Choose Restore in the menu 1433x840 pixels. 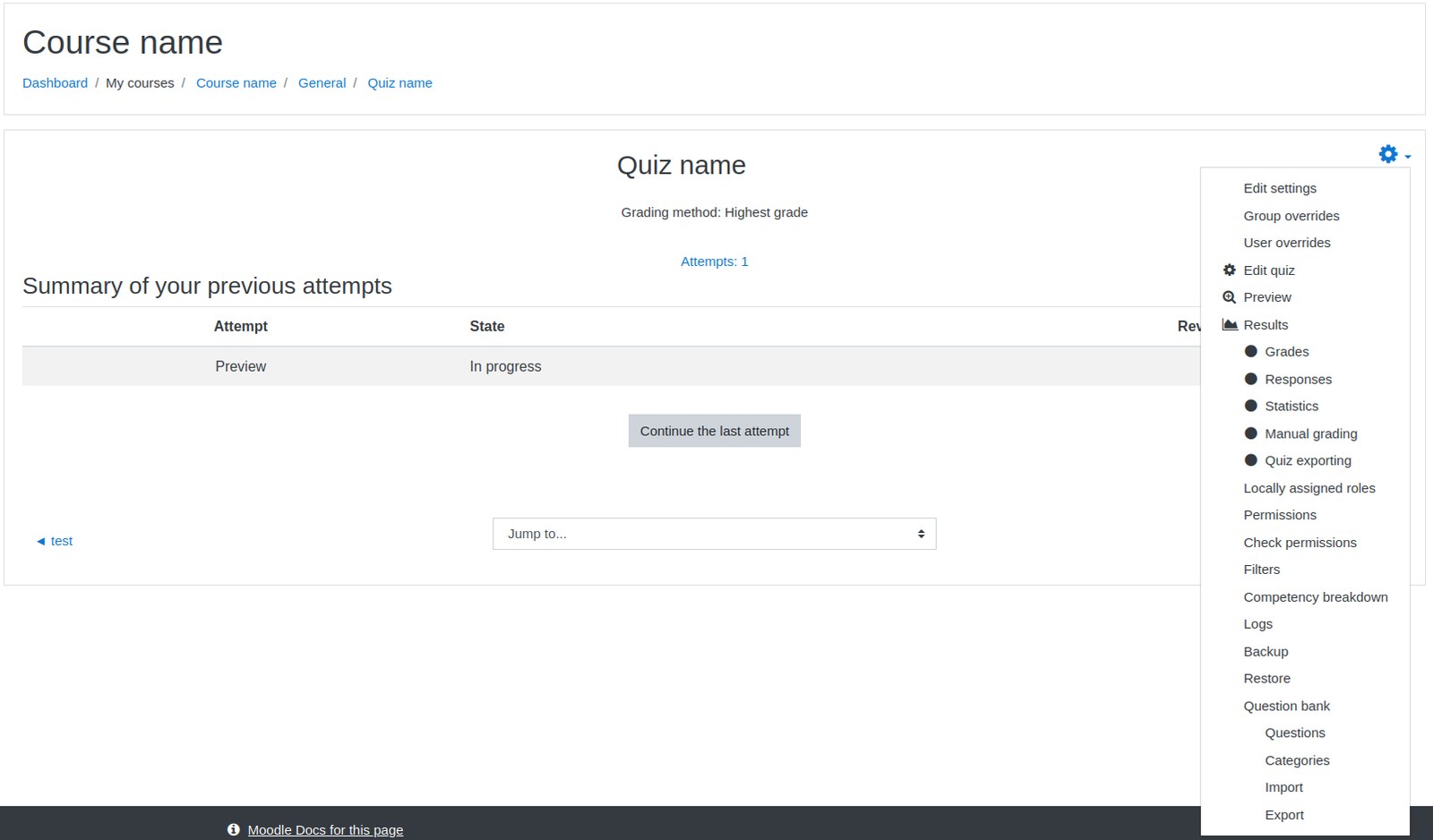click(x=1266, y=679)
